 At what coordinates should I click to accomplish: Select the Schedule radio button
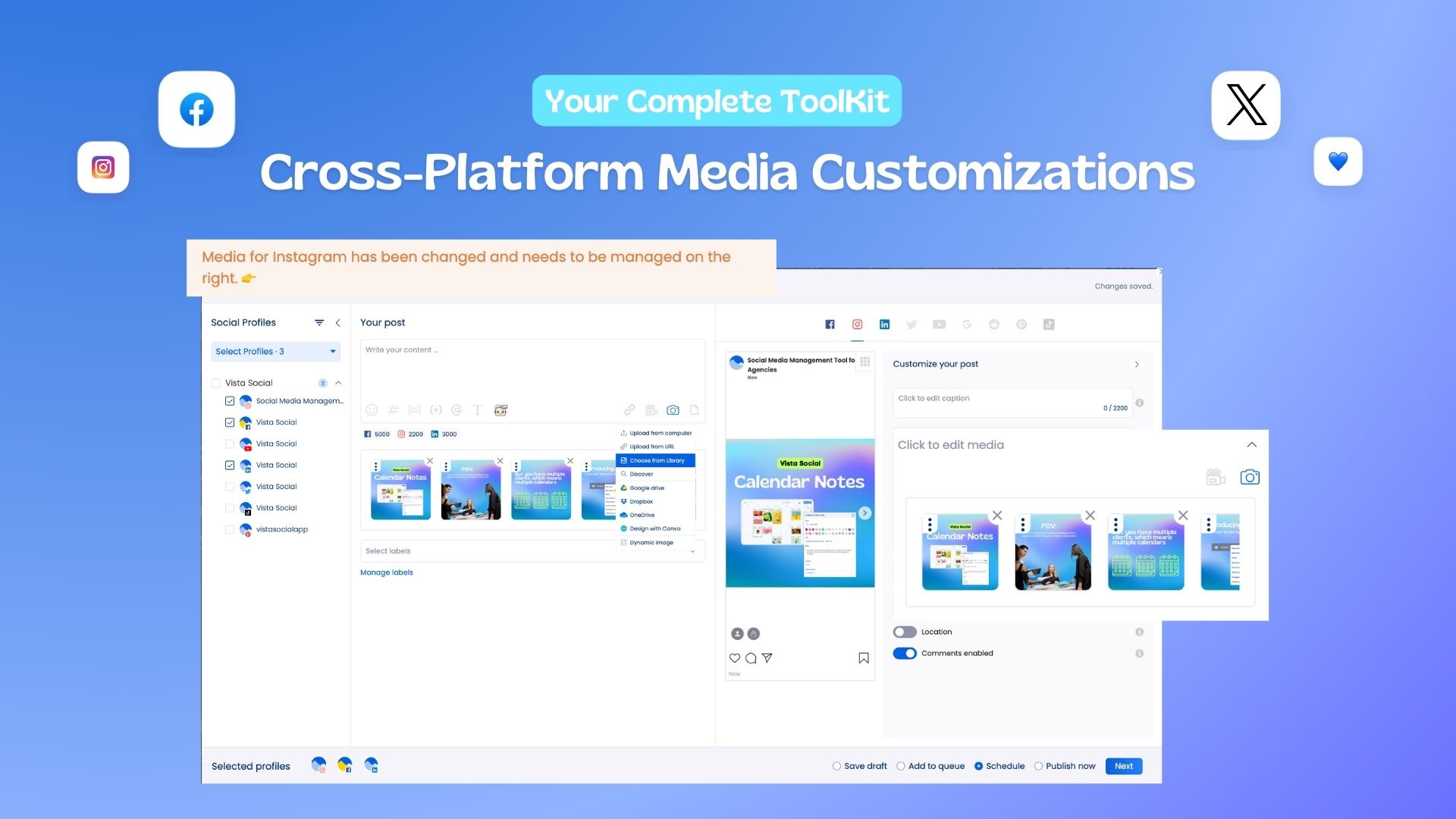click(979, 766)
